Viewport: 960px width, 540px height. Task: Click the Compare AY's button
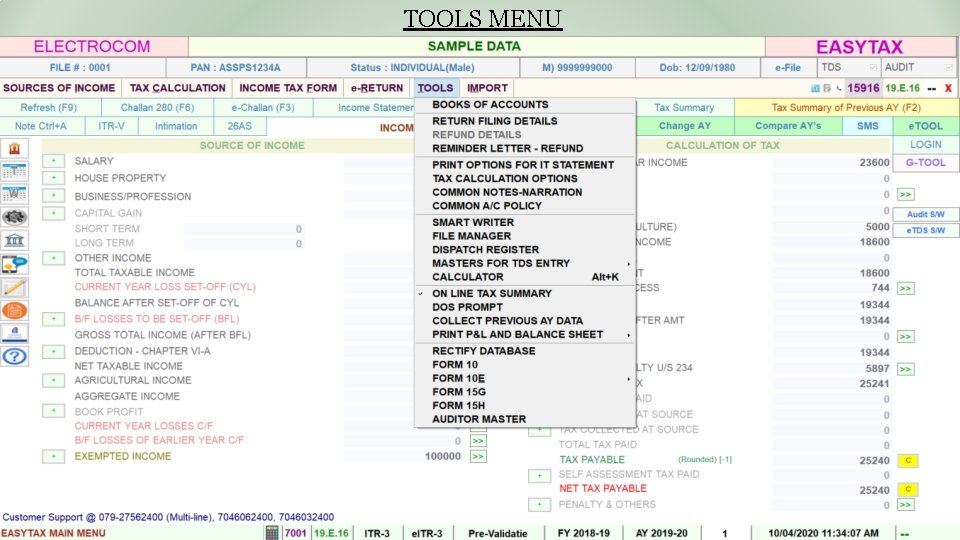pos(788,126)
